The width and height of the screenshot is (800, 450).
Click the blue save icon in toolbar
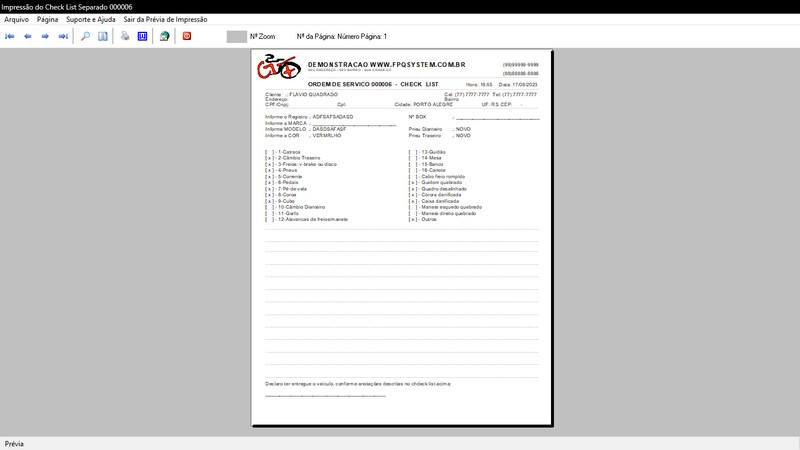coord(142,36)
